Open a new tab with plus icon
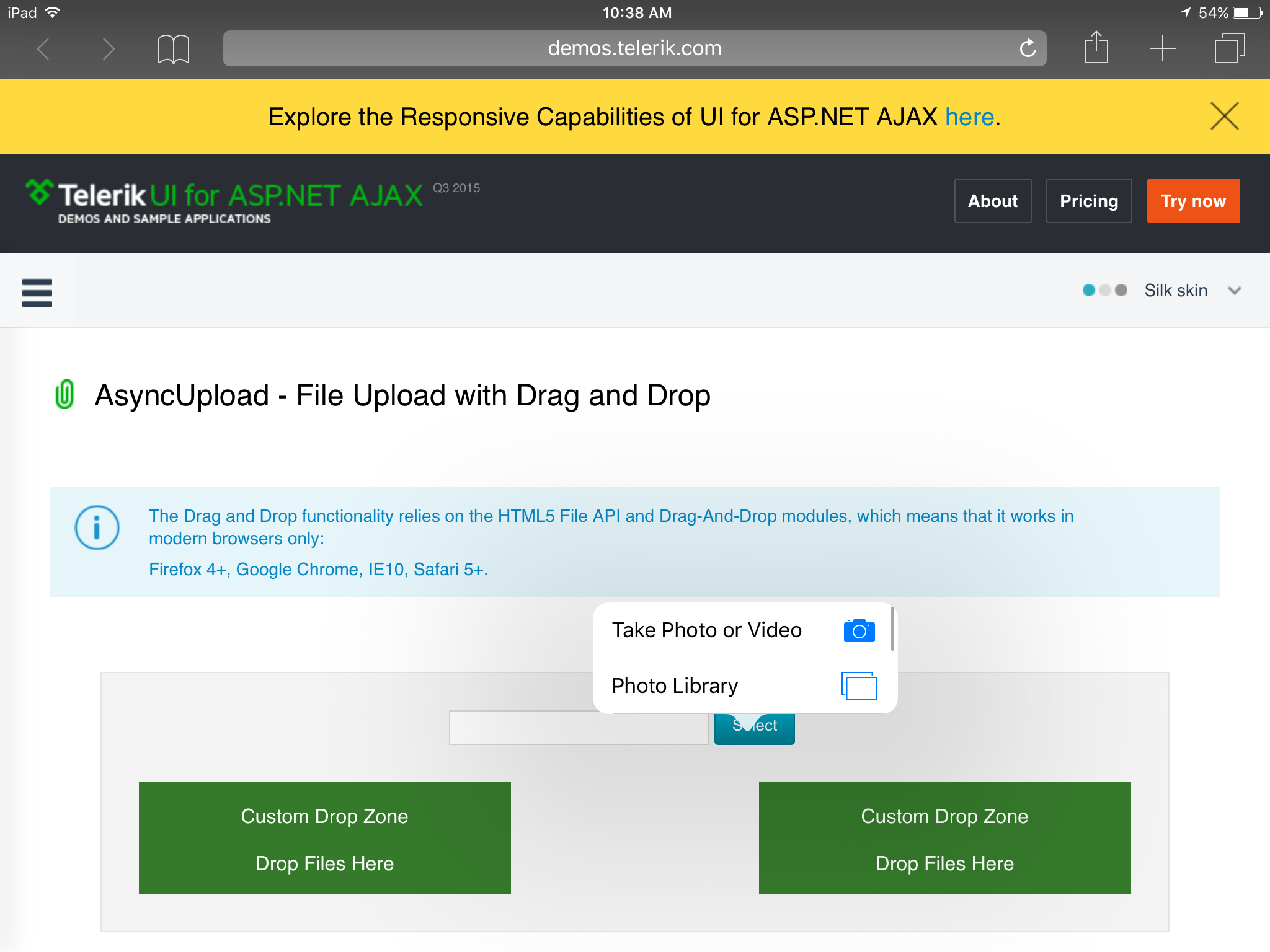This screenshot has height=952, width=1270. click(1162, 48)
